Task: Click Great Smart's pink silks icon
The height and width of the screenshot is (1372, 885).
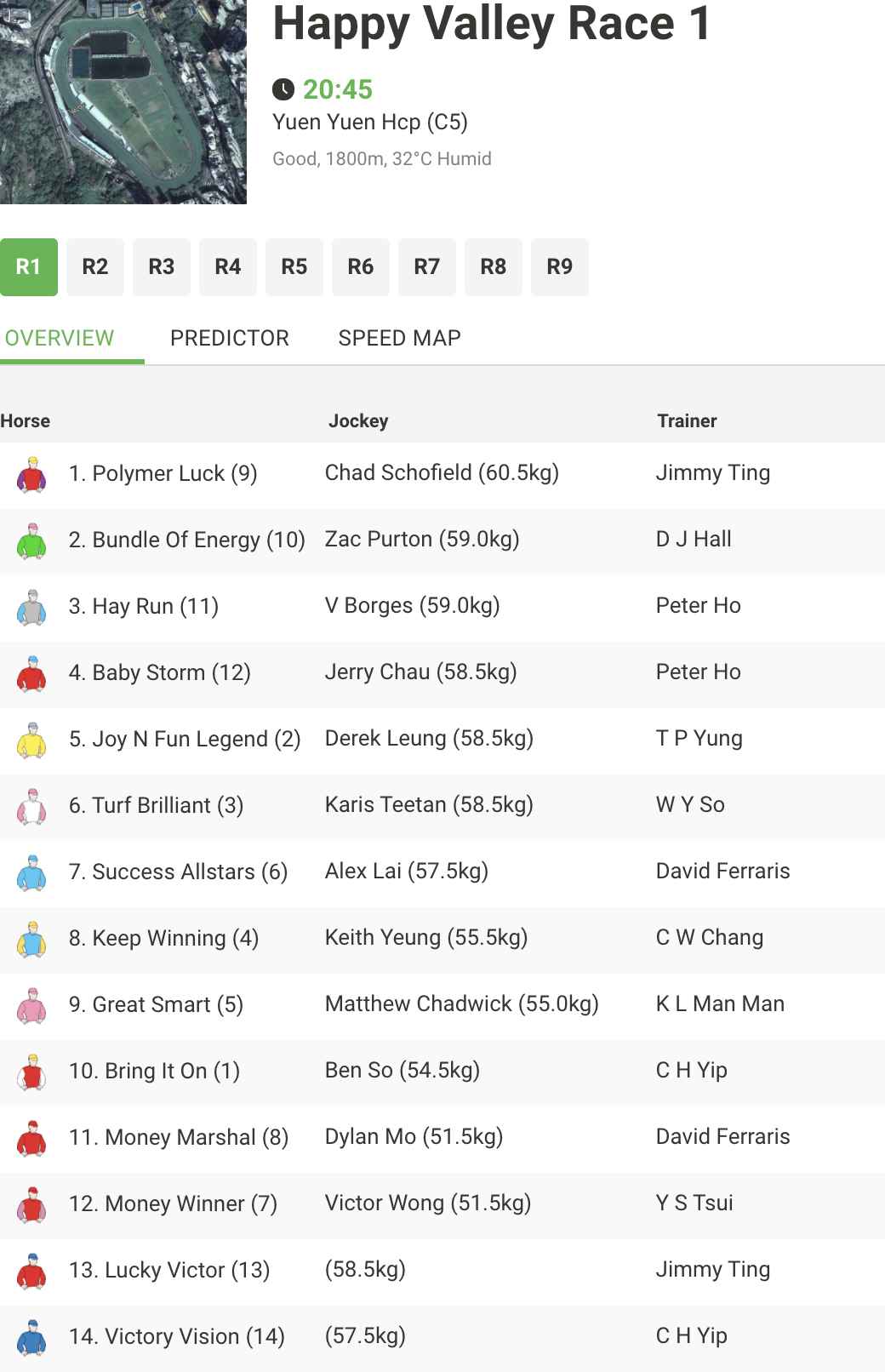Action: coord(31,1005)
